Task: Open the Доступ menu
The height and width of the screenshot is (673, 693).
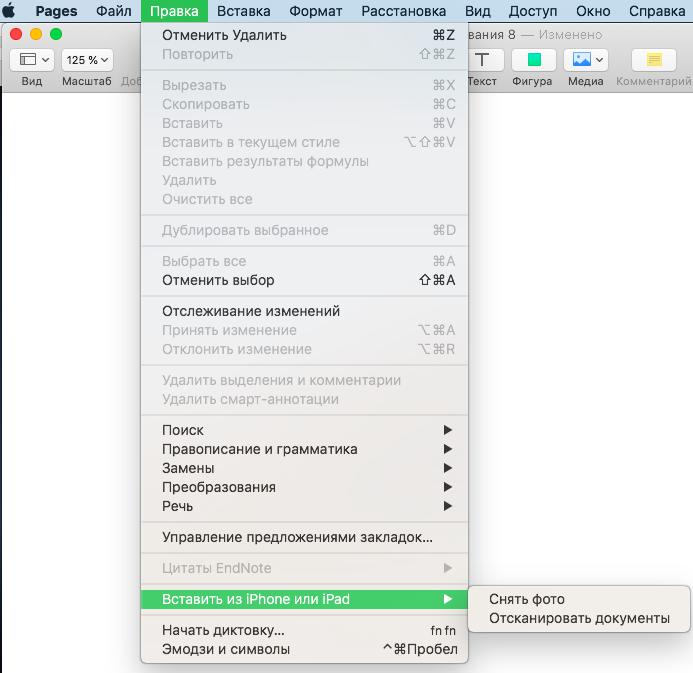Action: 533,11
